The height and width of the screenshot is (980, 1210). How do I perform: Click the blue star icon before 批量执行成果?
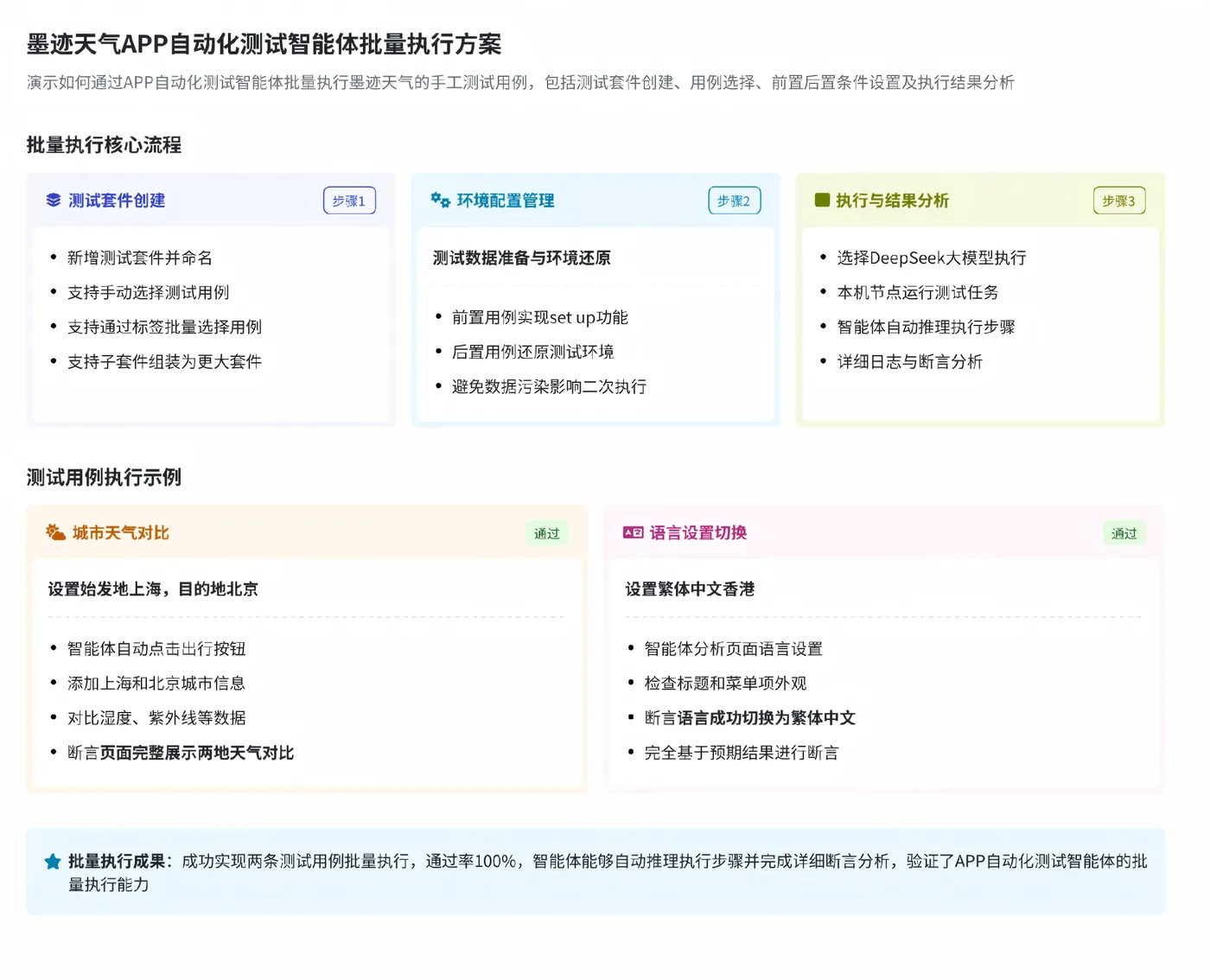(x=51, y=861)
